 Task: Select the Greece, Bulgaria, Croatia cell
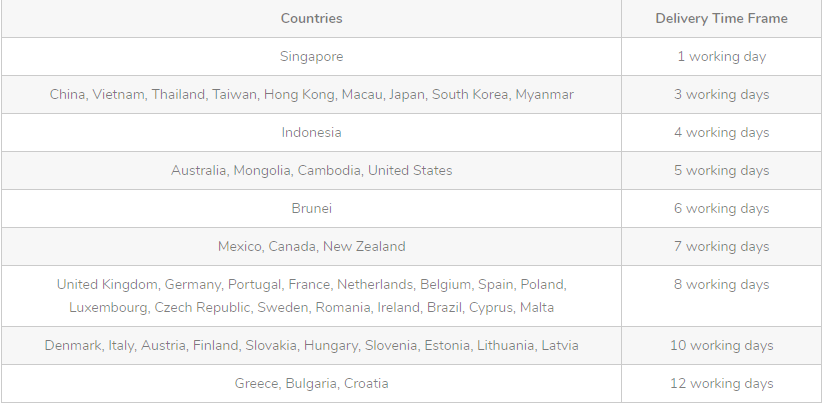[311, 384]
